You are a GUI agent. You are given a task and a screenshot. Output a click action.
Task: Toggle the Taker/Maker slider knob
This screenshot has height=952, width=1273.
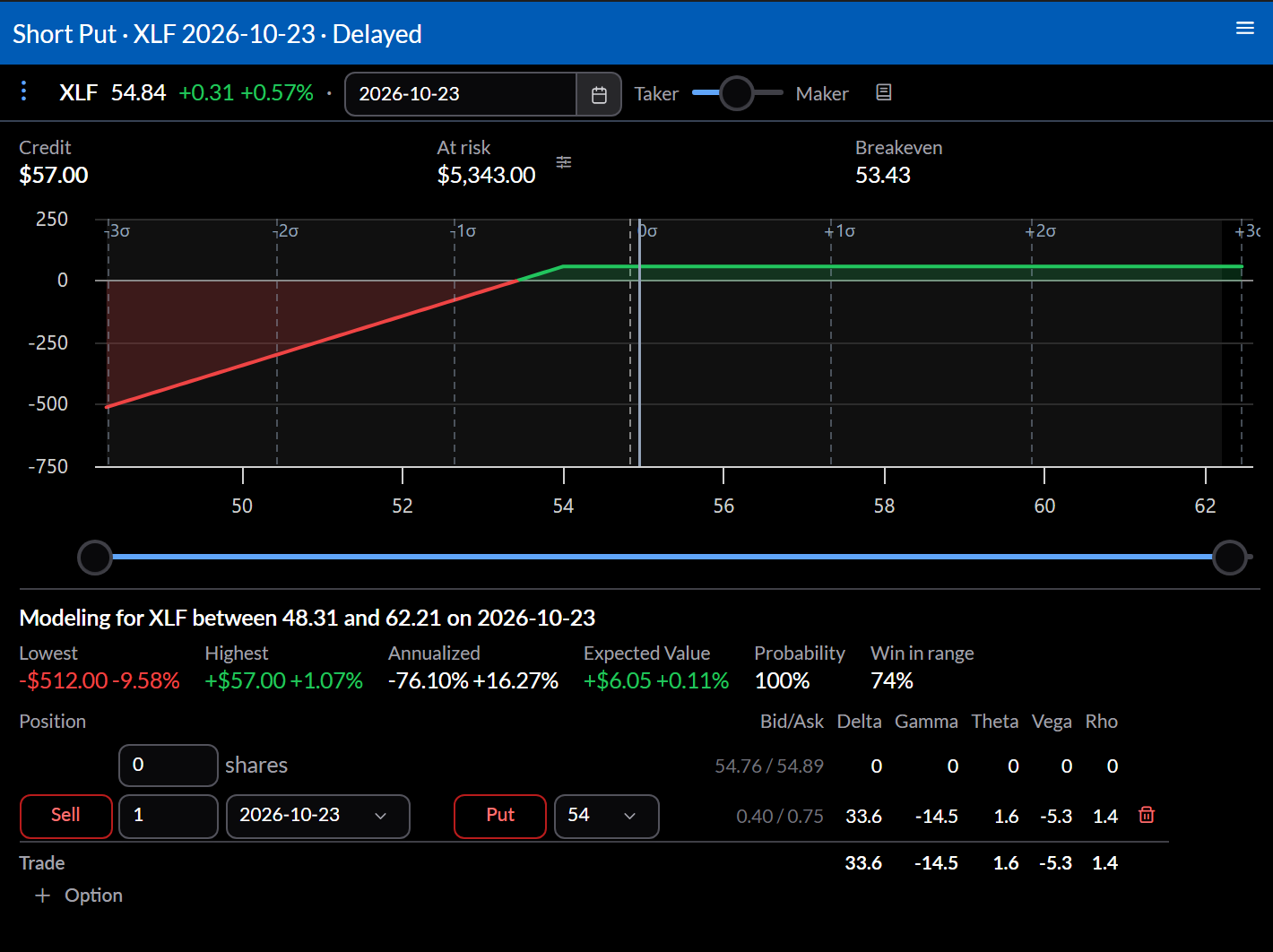[737, 92]
